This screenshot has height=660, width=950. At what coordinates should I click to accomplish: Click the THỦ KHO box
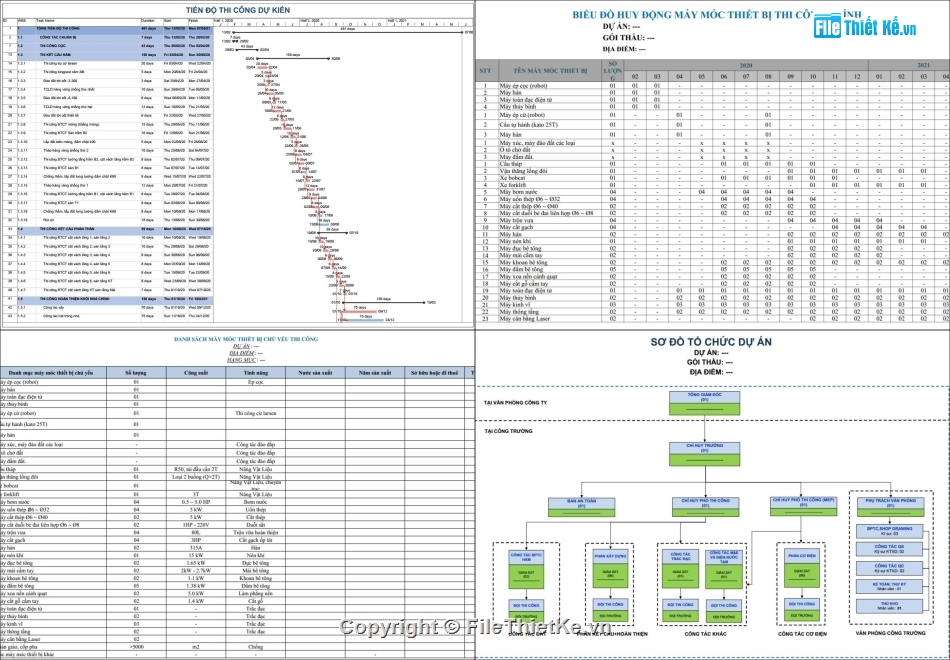pos(889,605)
